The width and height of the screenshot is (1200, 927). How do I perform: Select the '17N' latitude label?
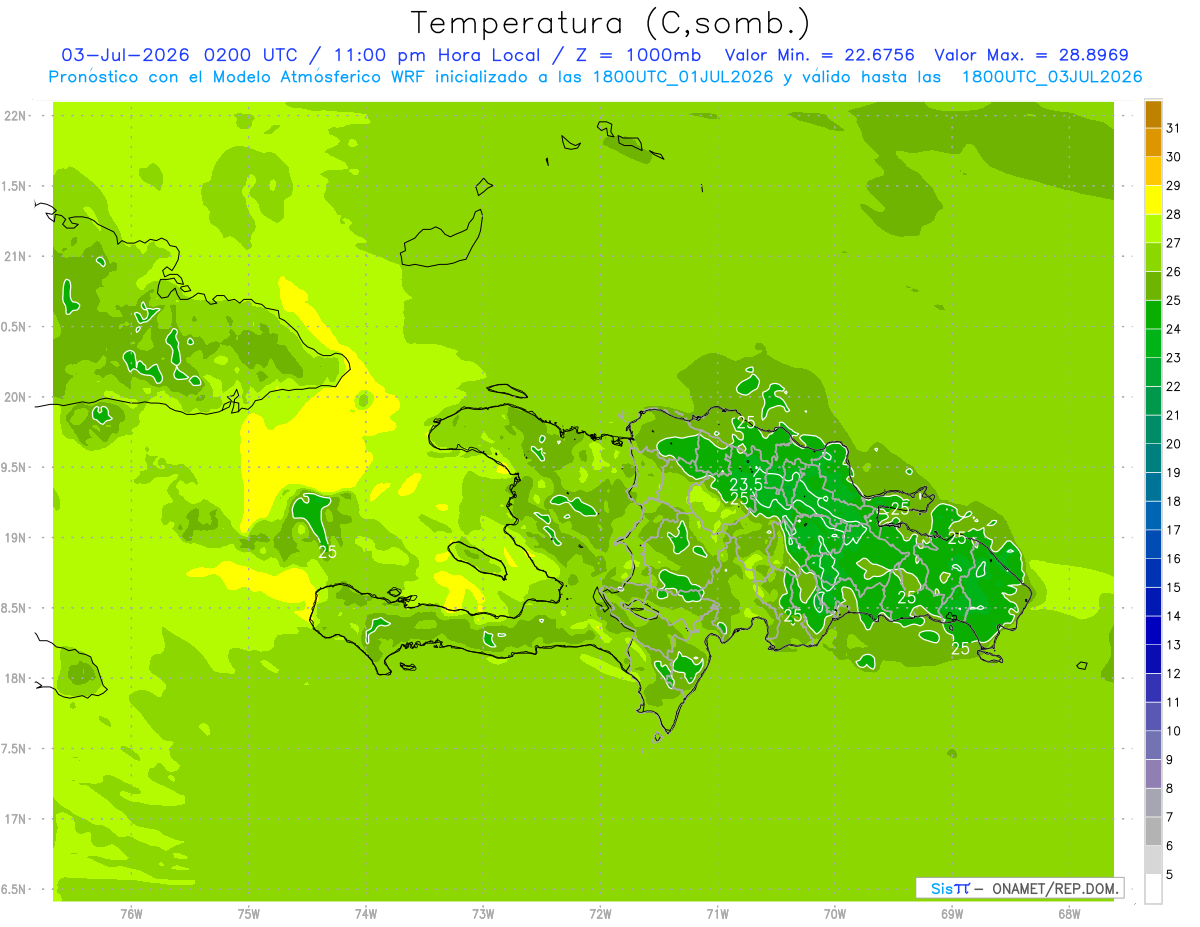click(x=16, y=819)
